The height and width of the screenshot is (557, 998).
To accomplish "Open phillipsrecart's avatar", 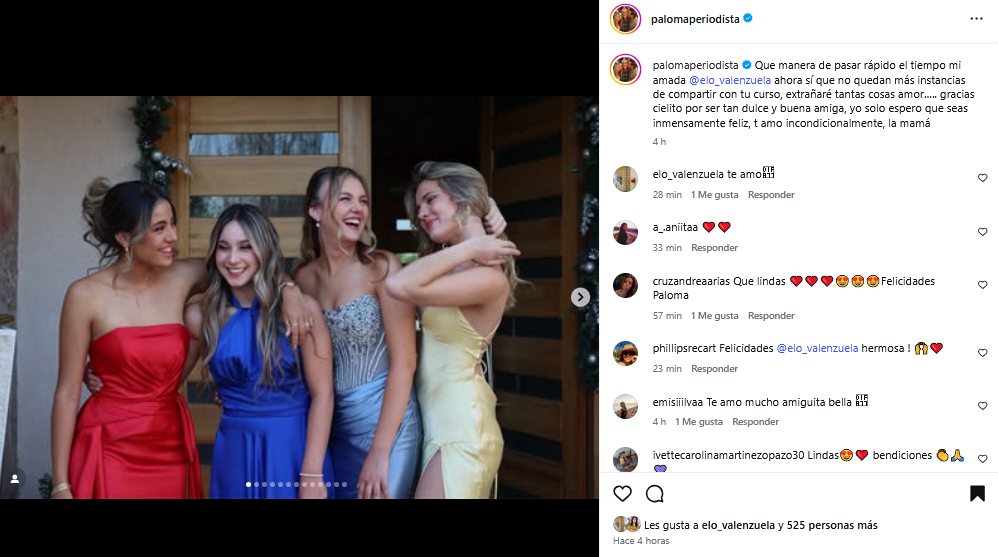I will tap(626, 353).
